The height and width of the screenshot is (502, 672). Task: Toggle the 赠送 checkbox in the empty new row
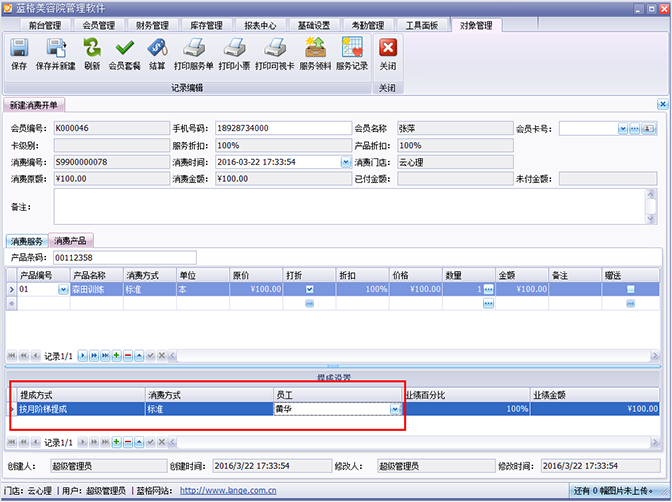click(x=630, y=304)
